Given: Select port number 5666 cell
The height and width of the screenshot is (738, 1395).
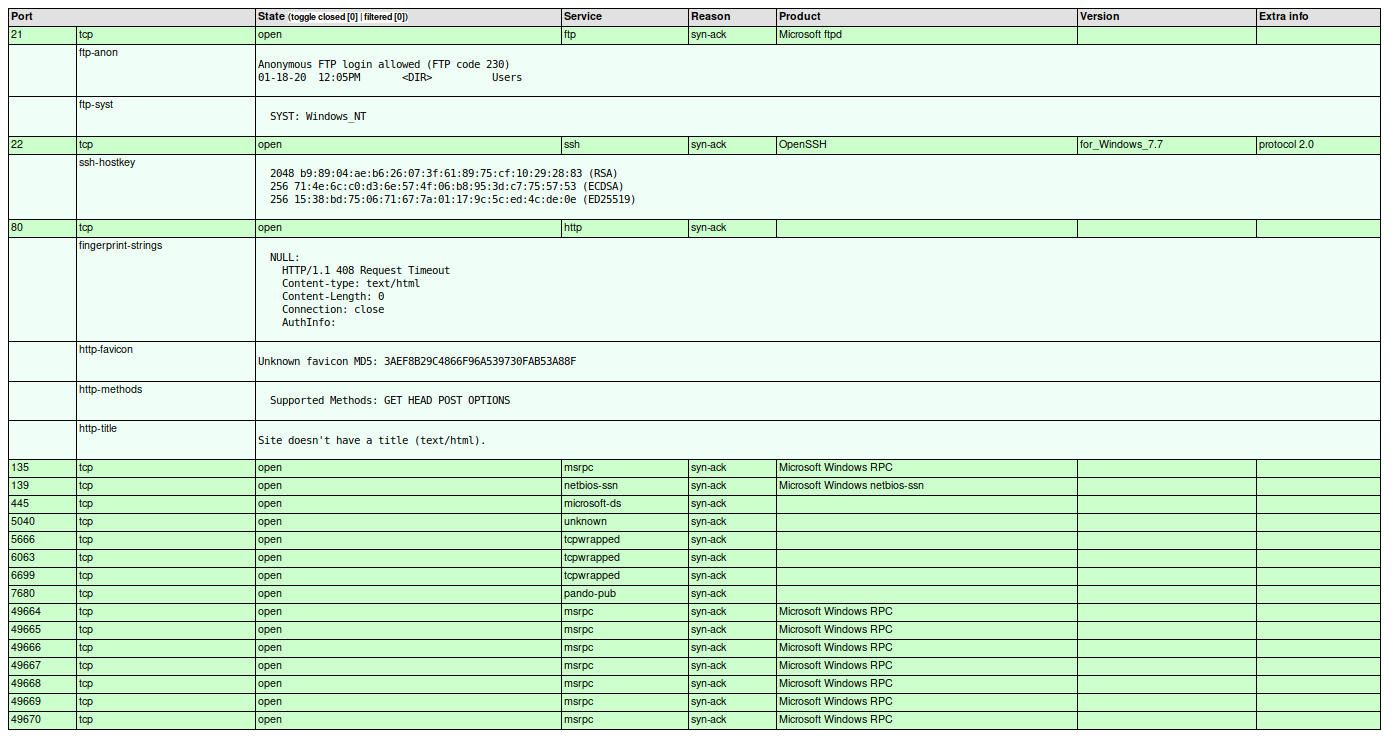Looking at the screenshot, I should 42,540.
